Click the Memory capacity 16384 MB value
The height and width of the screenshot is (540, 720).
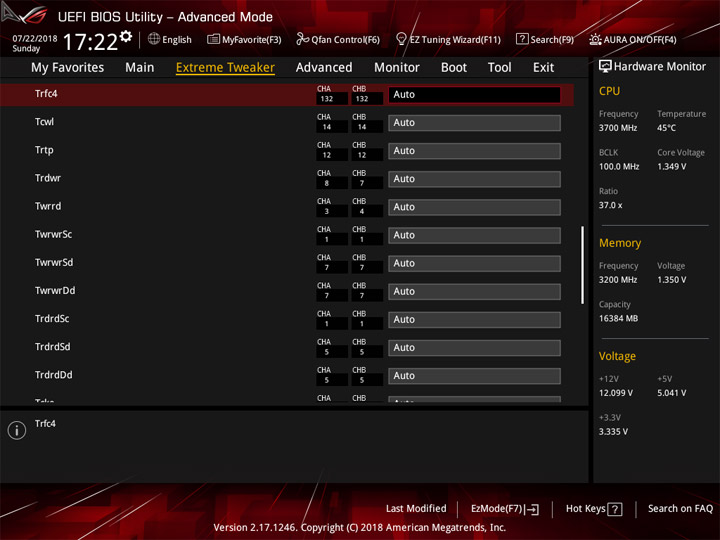(618, 319)
